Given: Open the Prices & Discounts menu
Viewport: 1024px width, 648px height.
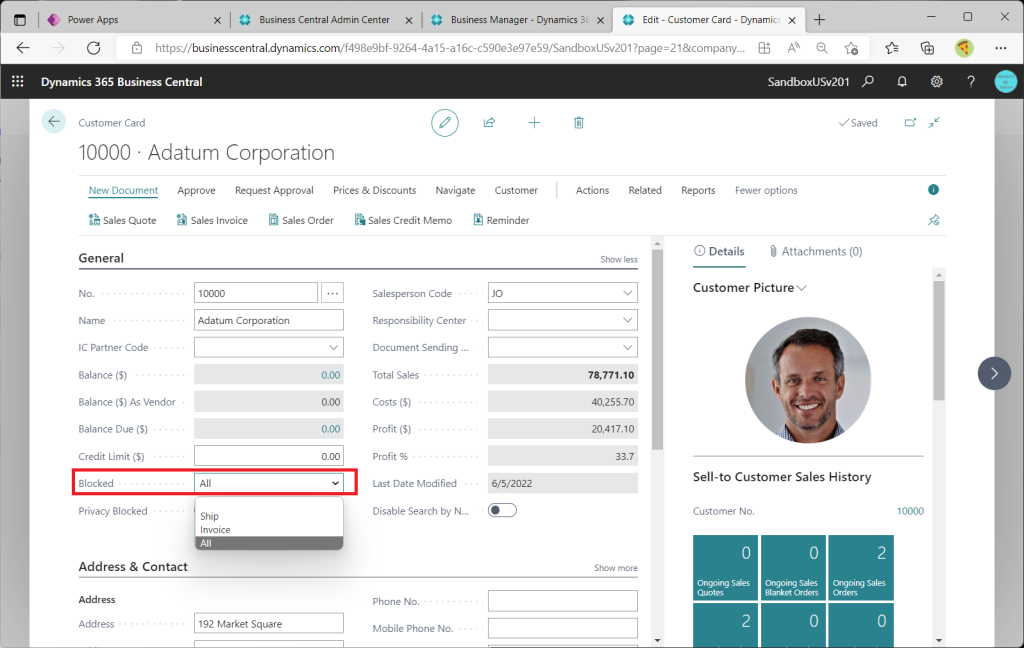Looking at the screenshot, I should click(374, 190).
